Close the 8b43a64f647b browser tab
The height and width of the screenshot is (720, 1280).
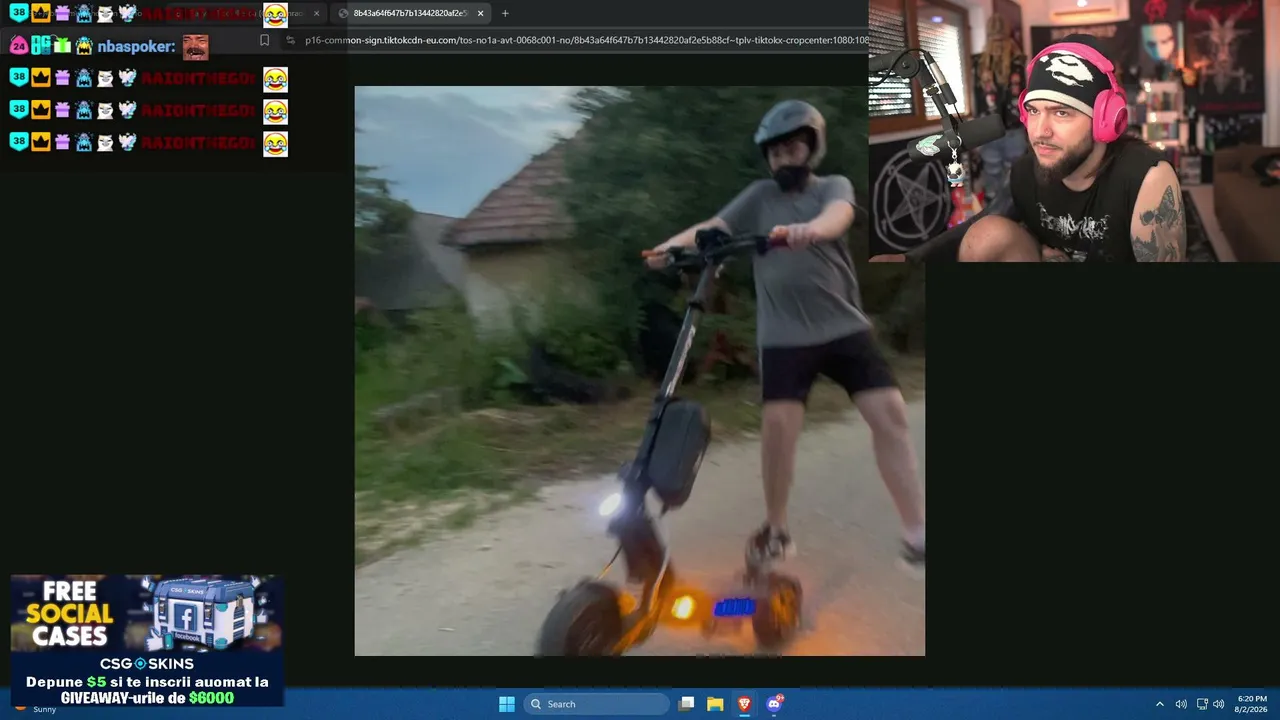pyautogui.click(x=481, y=13)
